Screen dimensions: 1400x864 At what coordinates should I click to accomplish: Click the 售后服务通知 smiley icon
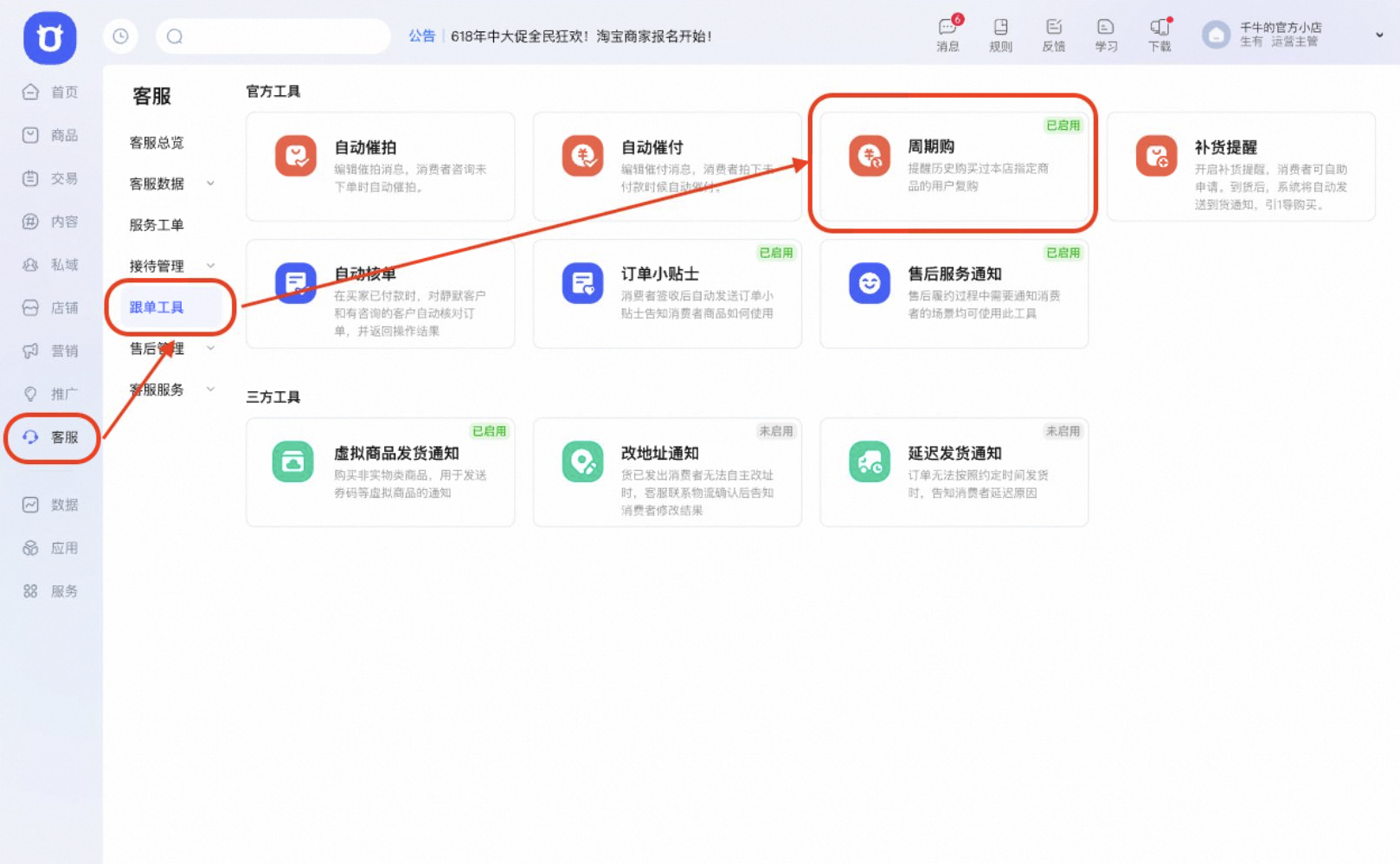click(x=870, y=283)
